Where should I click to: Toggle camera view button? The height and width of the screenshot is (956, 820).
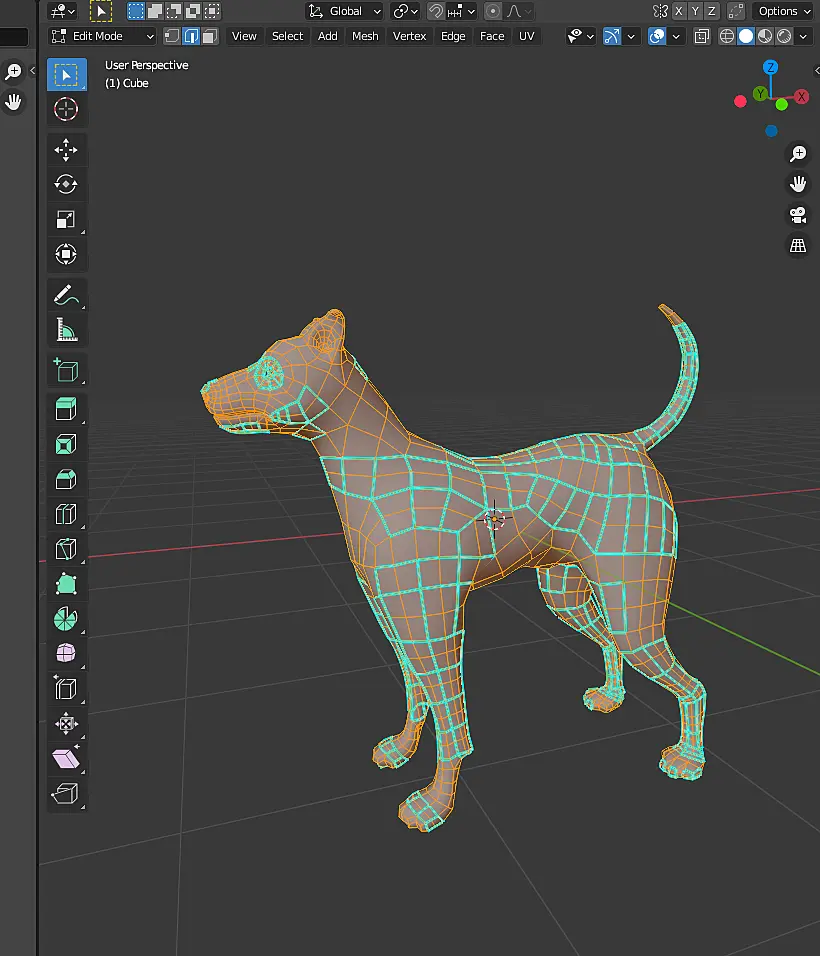pos(798,215)
